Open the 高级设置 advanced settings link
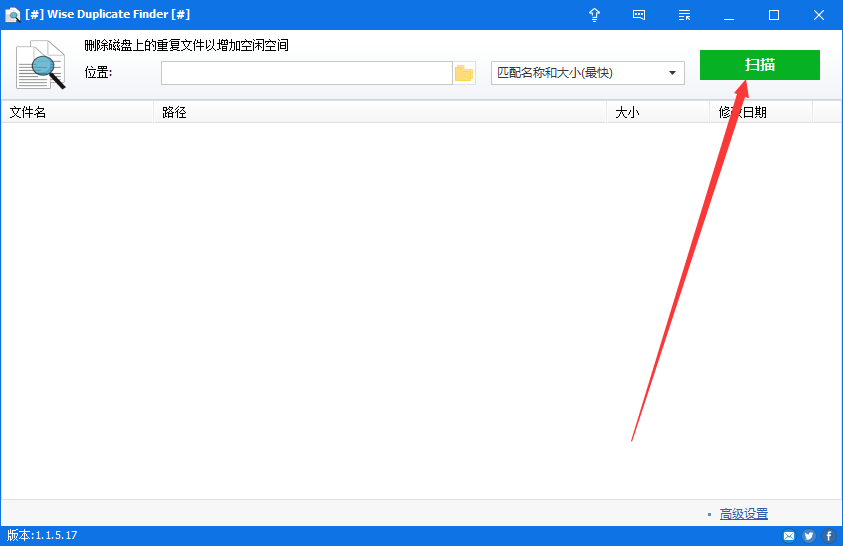 [743, 514]
